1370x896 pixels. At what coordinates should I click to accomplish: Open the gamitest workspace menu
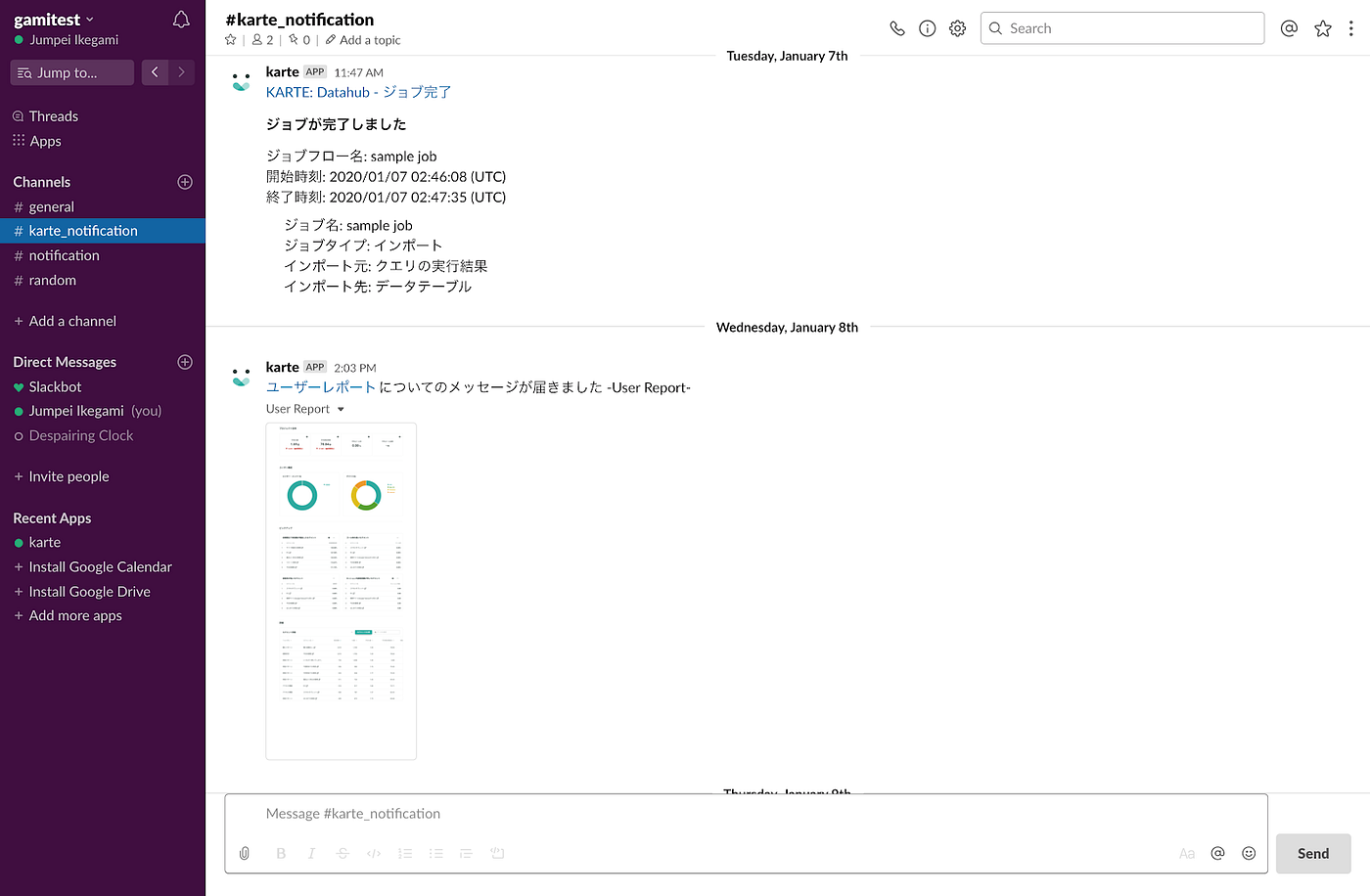pyautogui.click(x=54, y=20)
